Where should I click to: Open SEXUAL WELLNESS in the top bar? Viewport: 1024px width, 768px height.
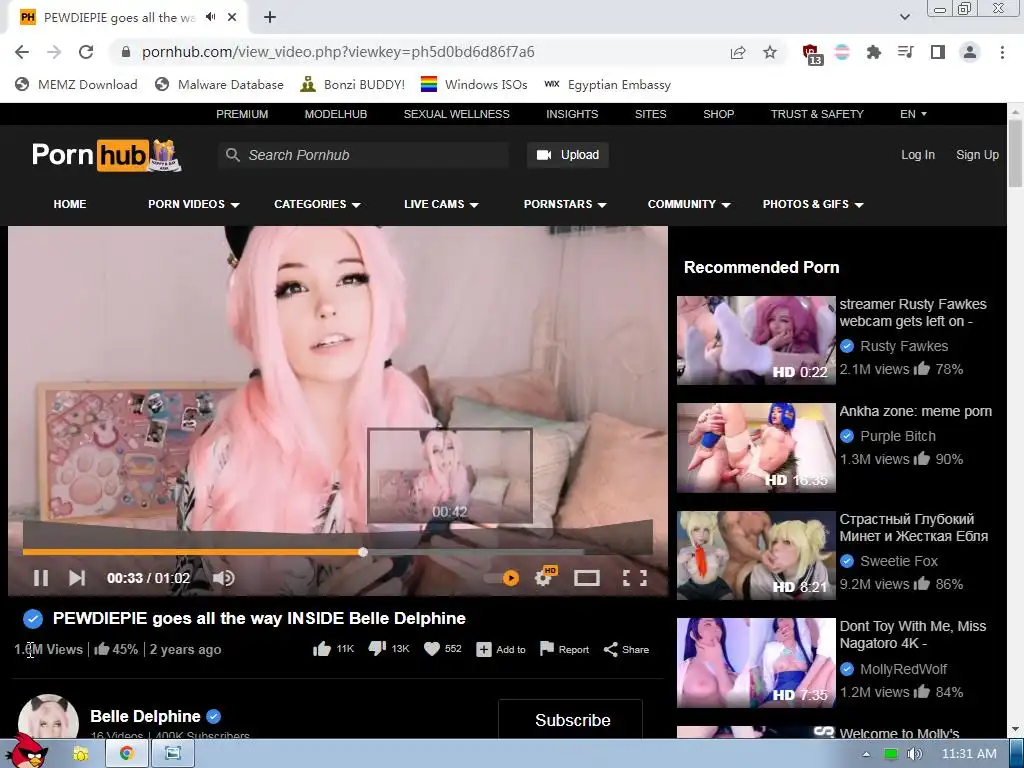click(x=456, y=114)
